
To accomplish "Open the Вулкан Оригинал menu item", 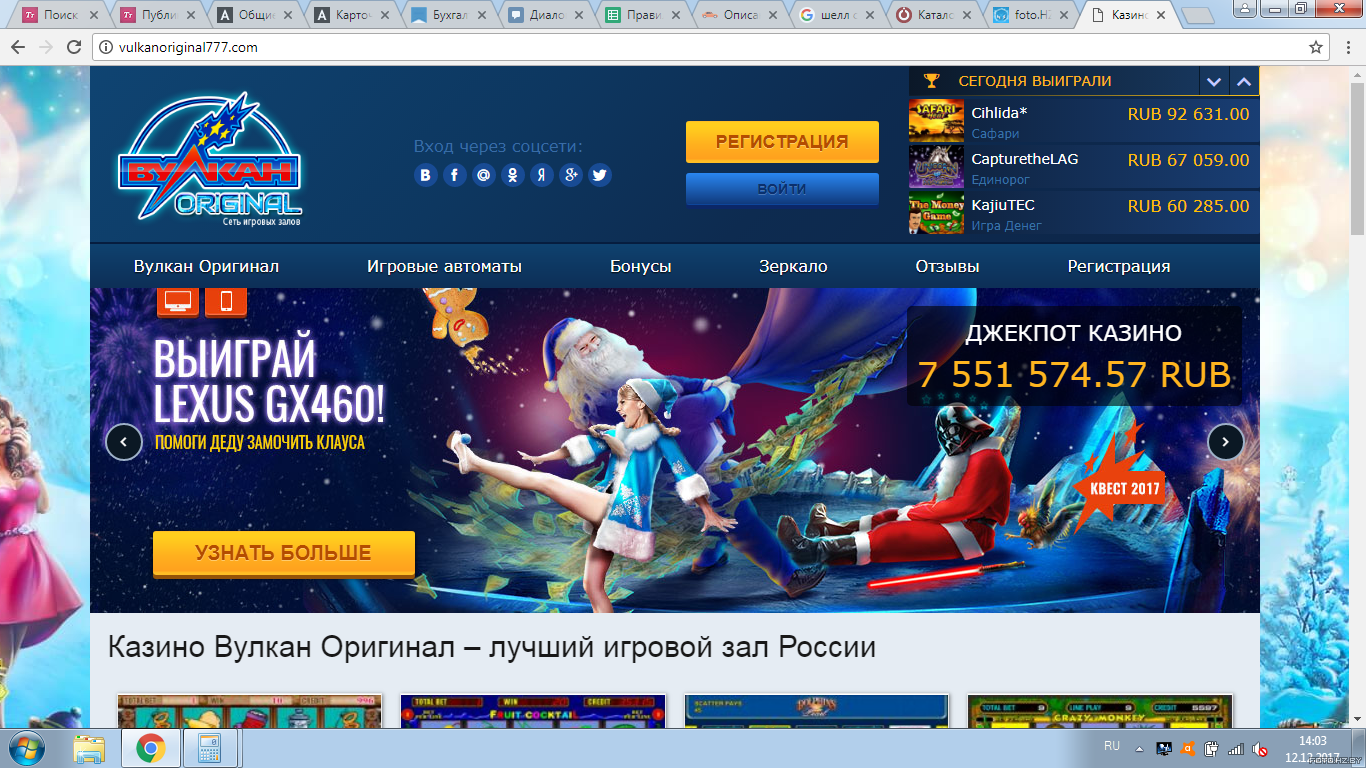I will [x=206, y=266].
